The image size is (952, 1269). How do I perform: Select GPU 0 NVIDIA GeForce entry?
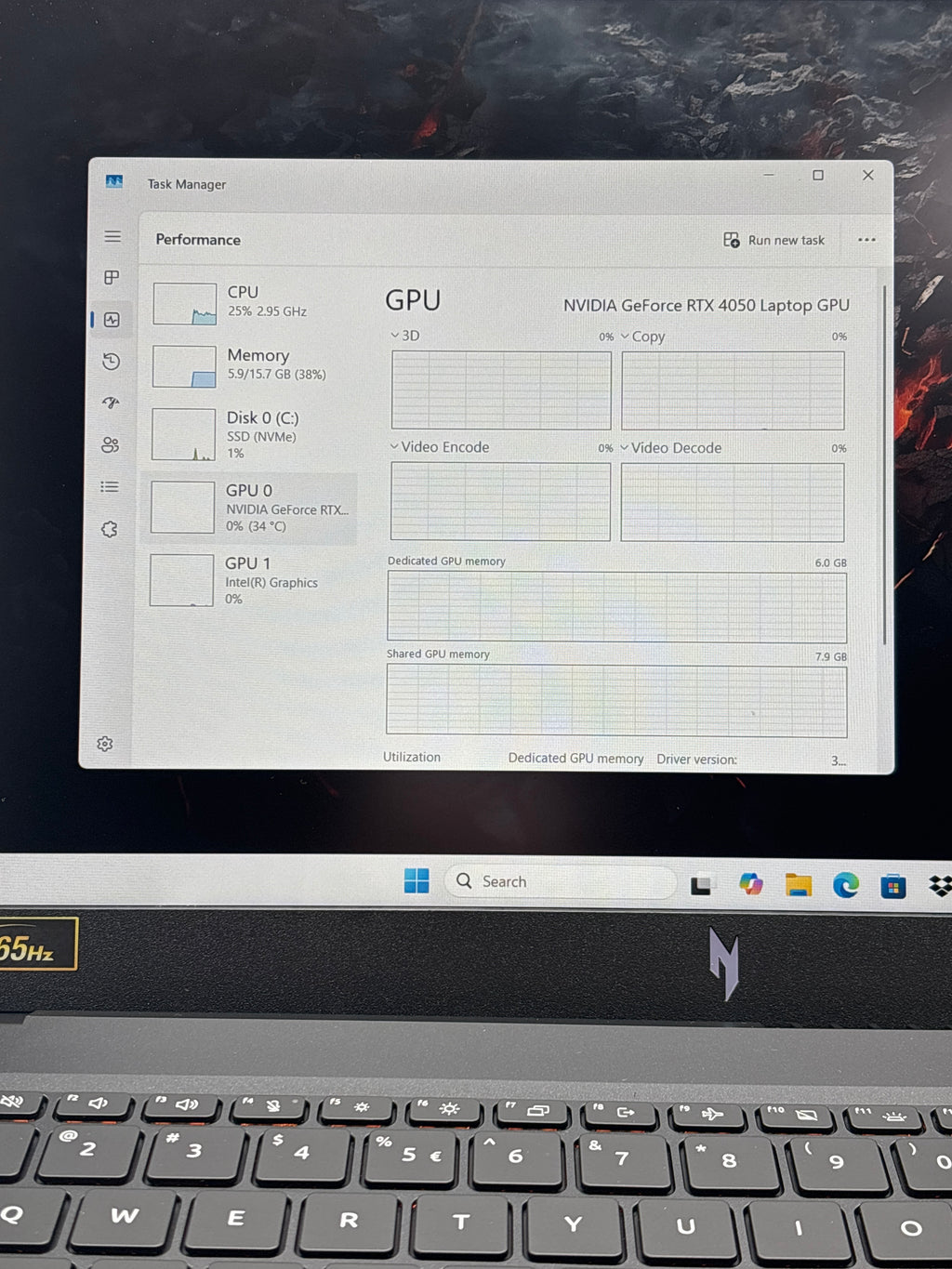(249, 508)
